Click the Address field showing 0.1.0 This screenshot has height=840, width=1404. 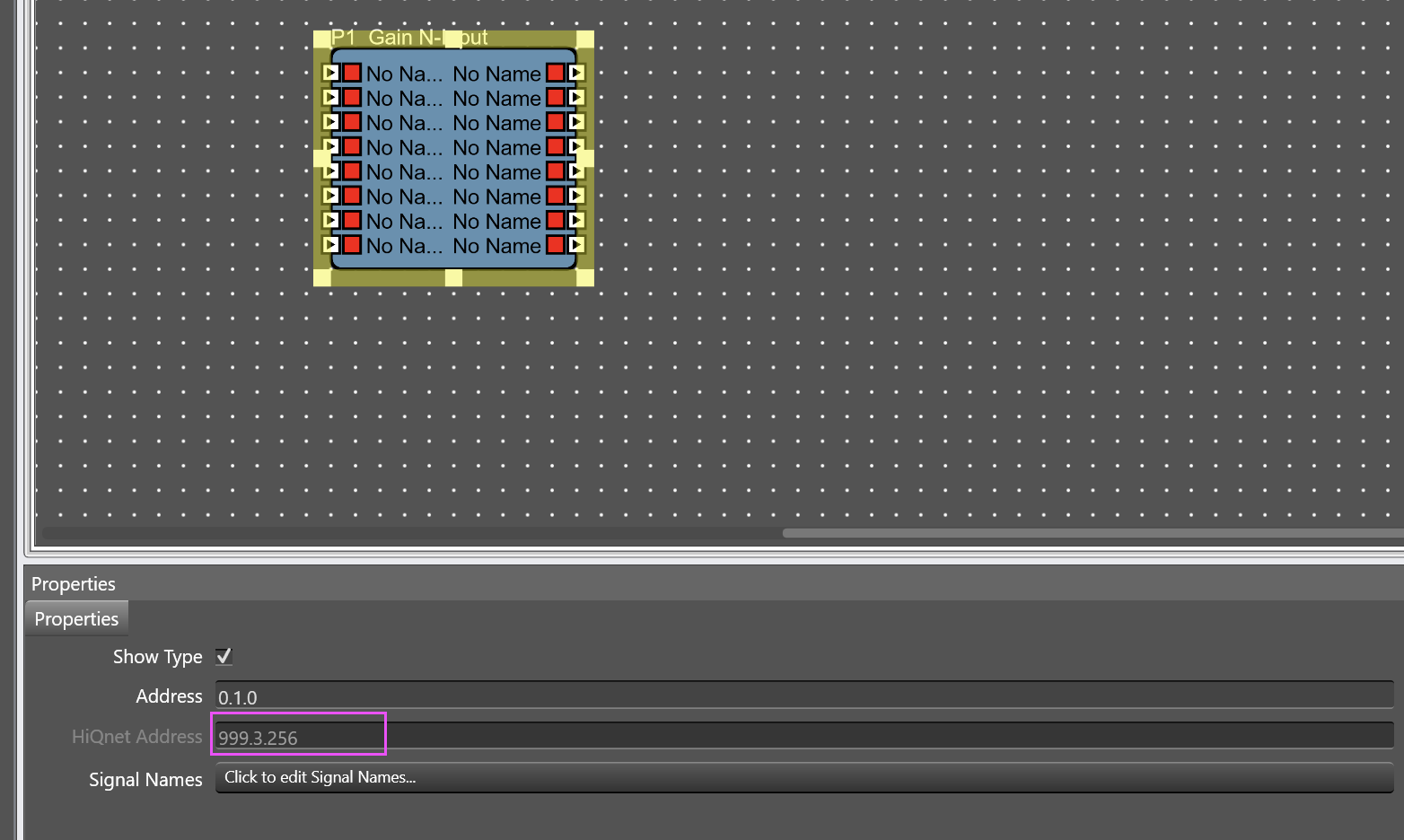pos(803,696)
